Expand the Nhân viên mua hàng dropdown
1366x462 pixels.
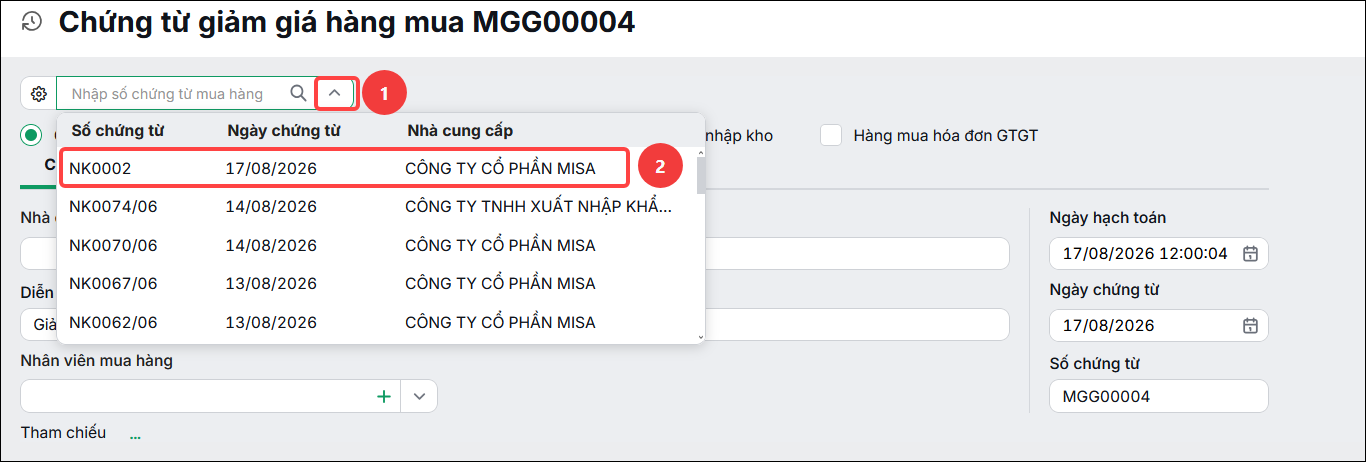(x=419, y=396)
